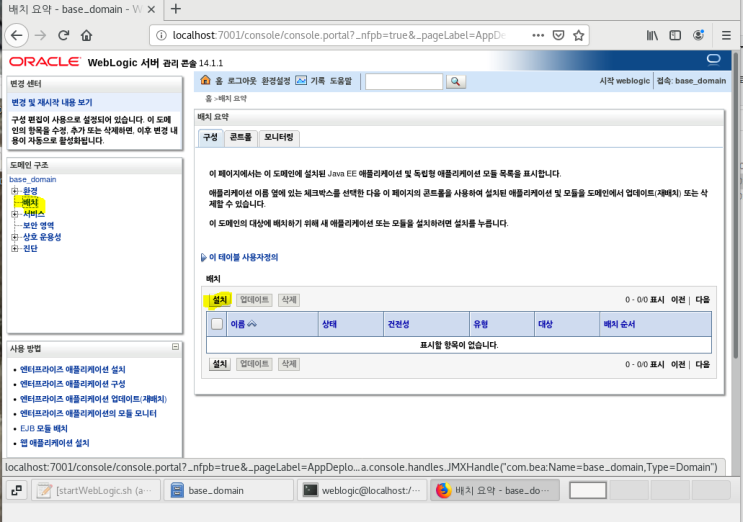Open the browser home page icon
The image size is (743, 522).
[86, 36]
